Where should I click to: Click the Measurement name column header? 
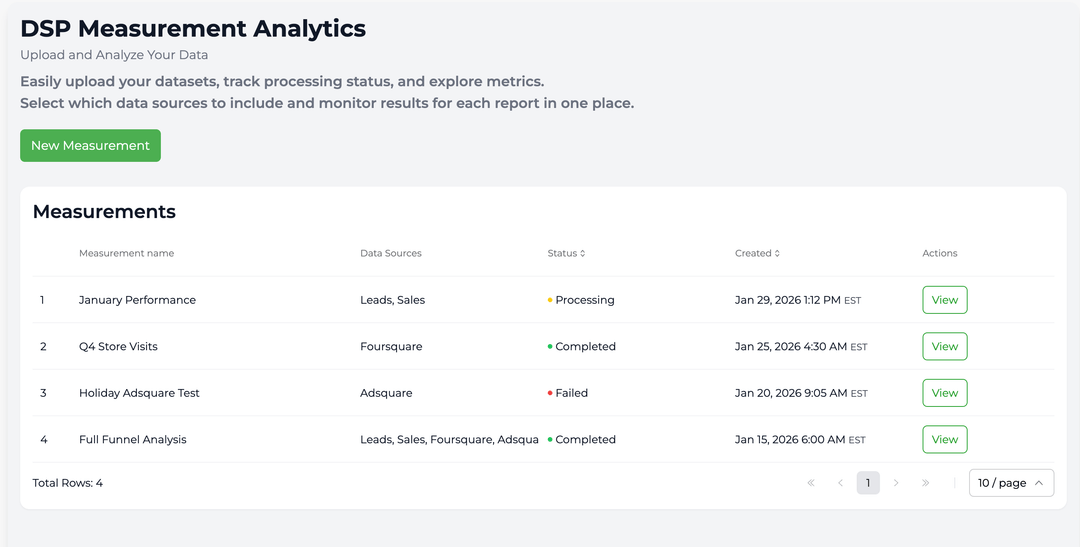point(126,253)
